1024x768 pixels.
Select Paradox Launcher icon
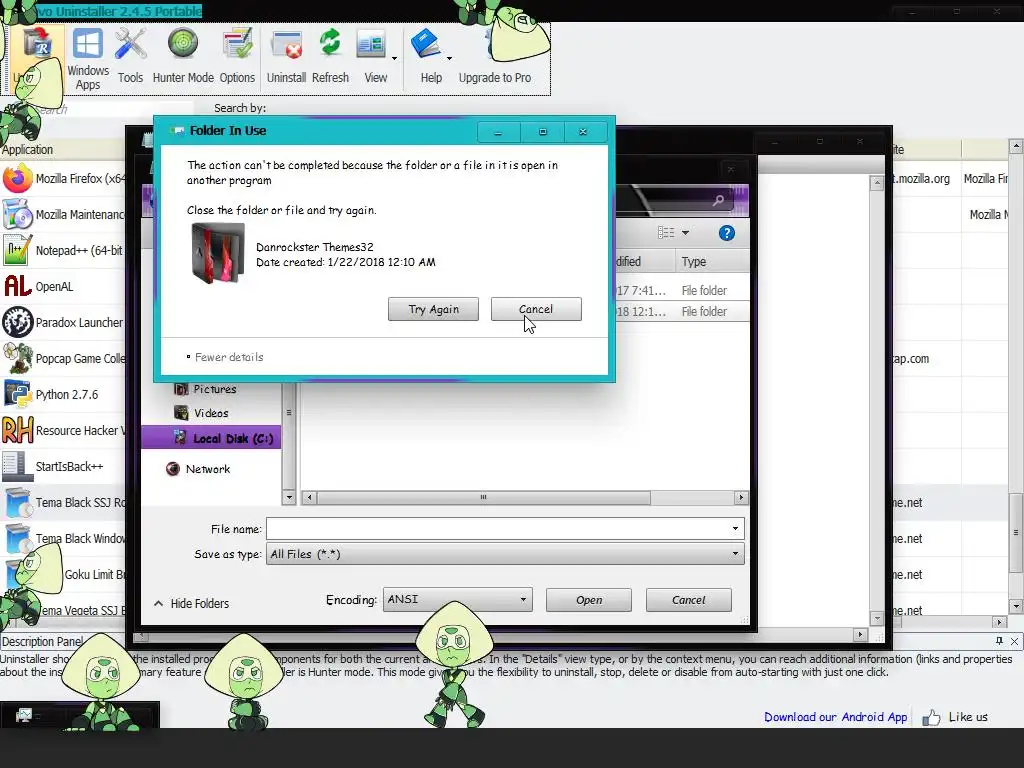[18, 322]
